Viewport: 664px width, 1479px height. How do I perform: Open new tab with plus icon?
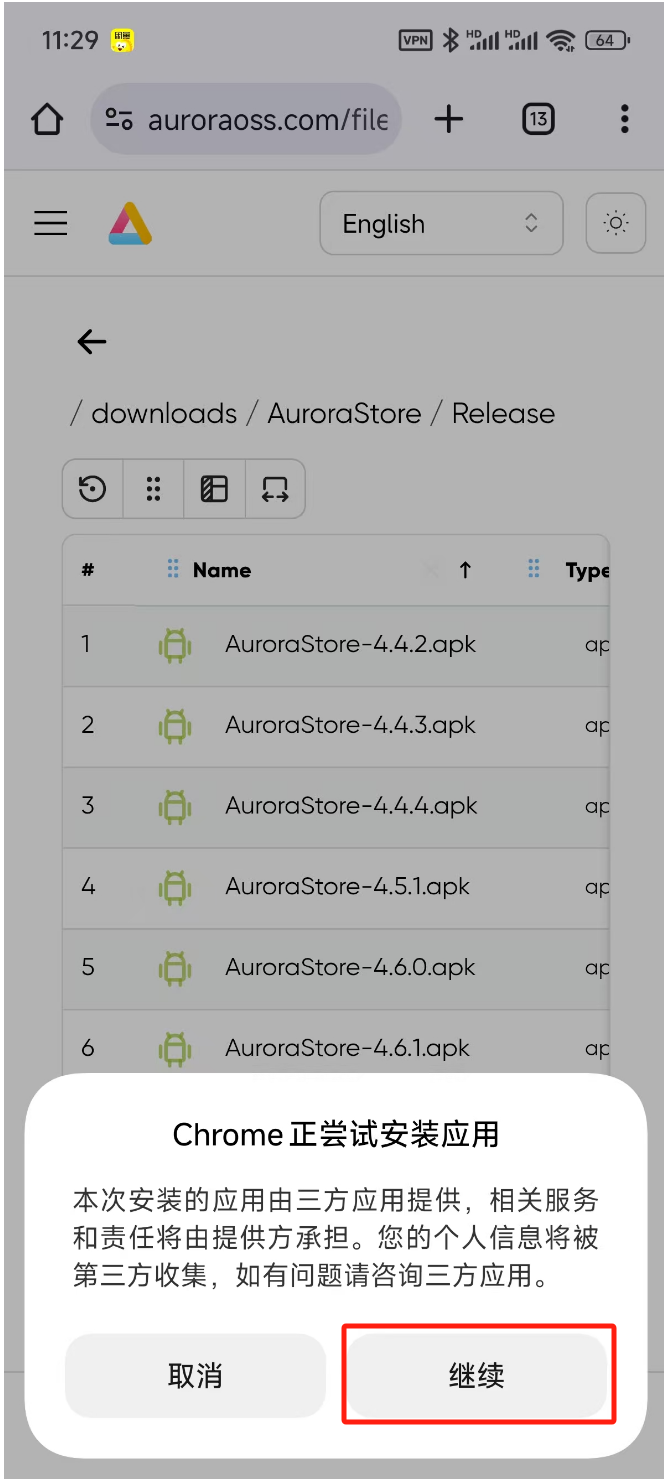pos(449,120)
